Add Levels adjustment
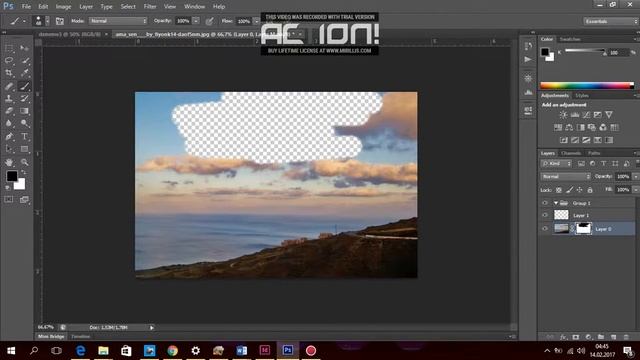Image resolution: width=640 pixels, height=360 pixels. pyautogui.click(x=575, y=115)
